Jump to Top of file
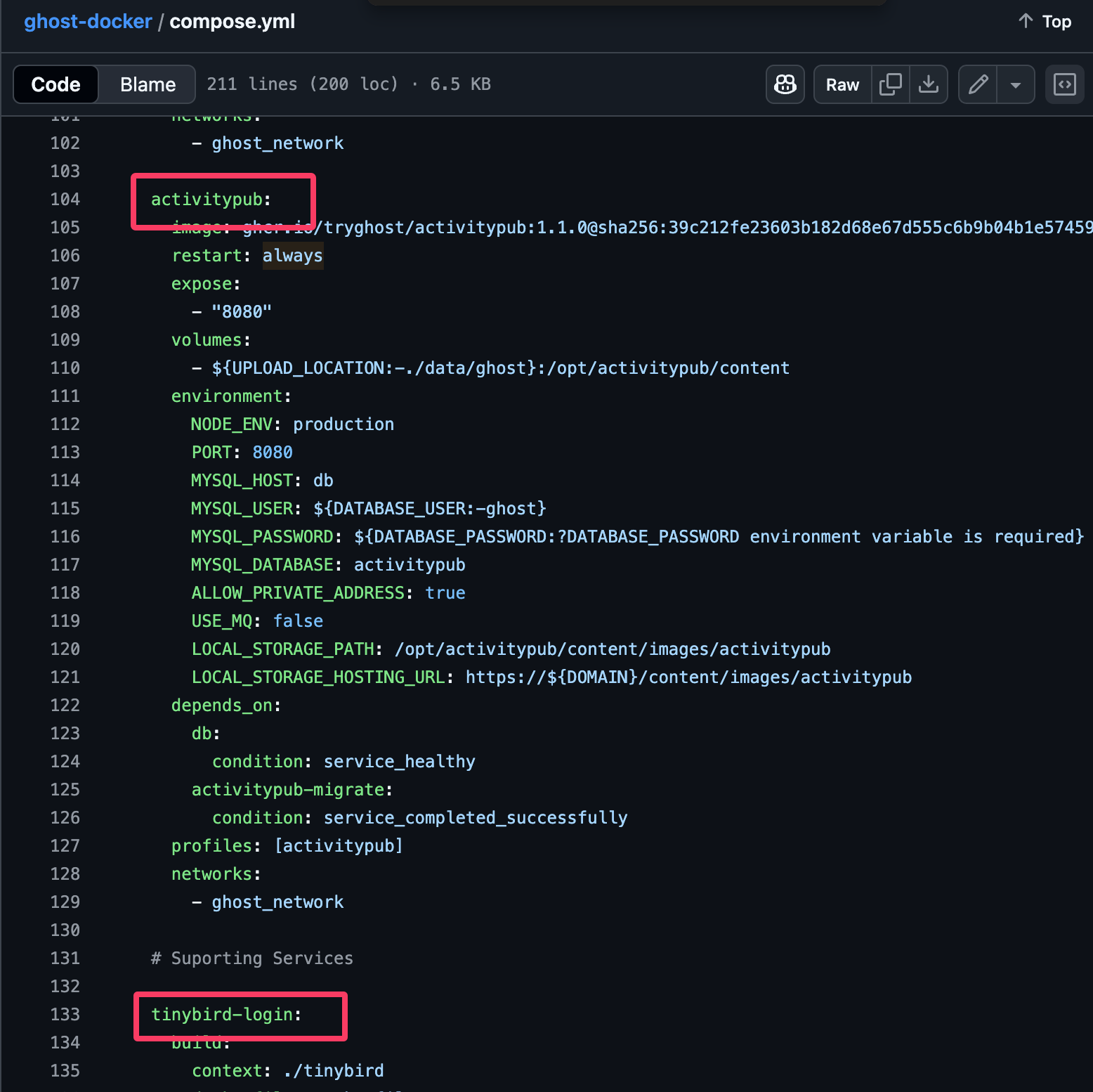This screenshot has height=1092, width=1093. pyautogui.click(x=1045, y=22)
